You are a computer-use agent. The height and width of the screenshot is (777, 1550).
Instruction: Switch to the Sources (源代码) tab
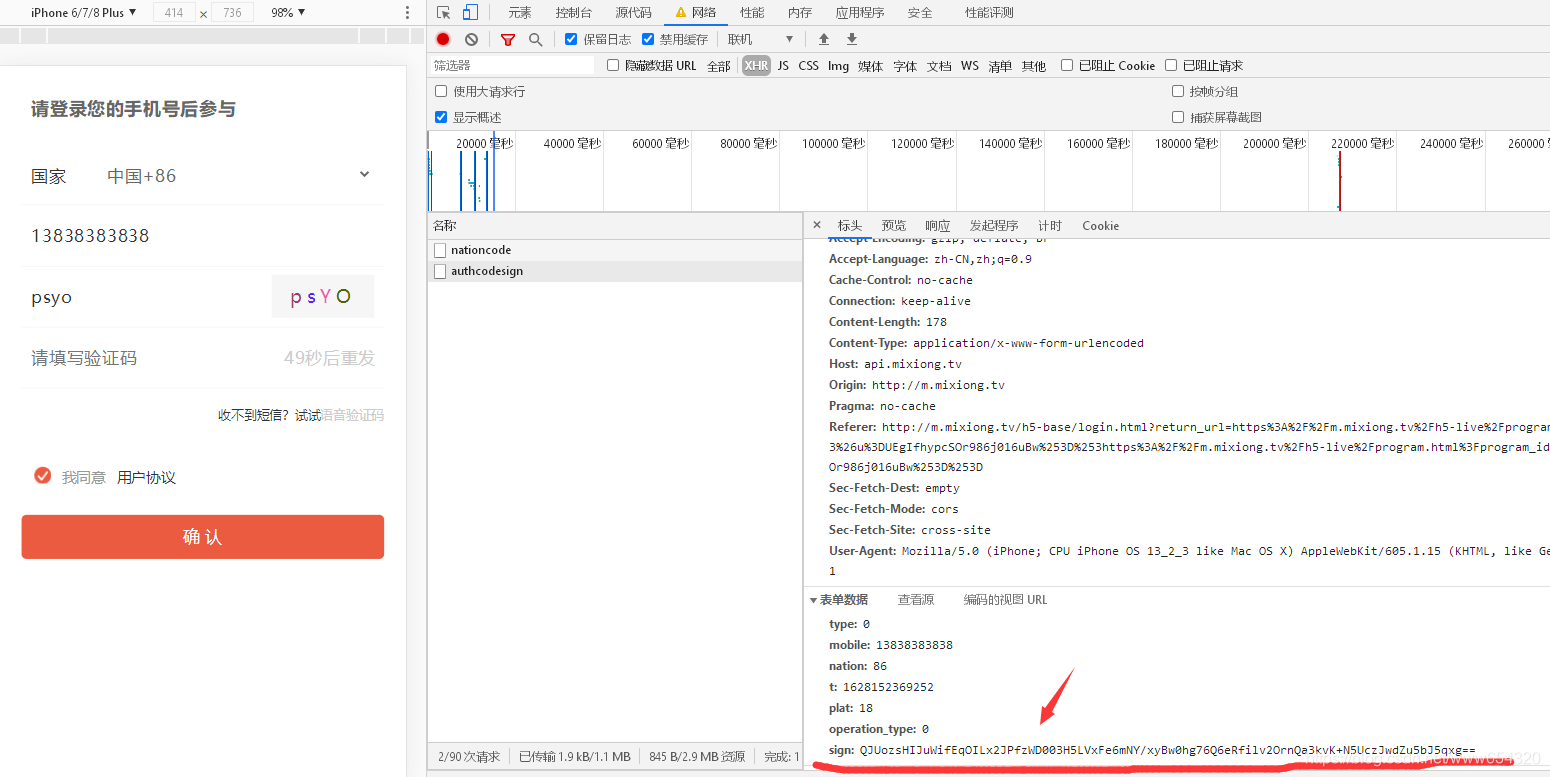tap(633, 13)
